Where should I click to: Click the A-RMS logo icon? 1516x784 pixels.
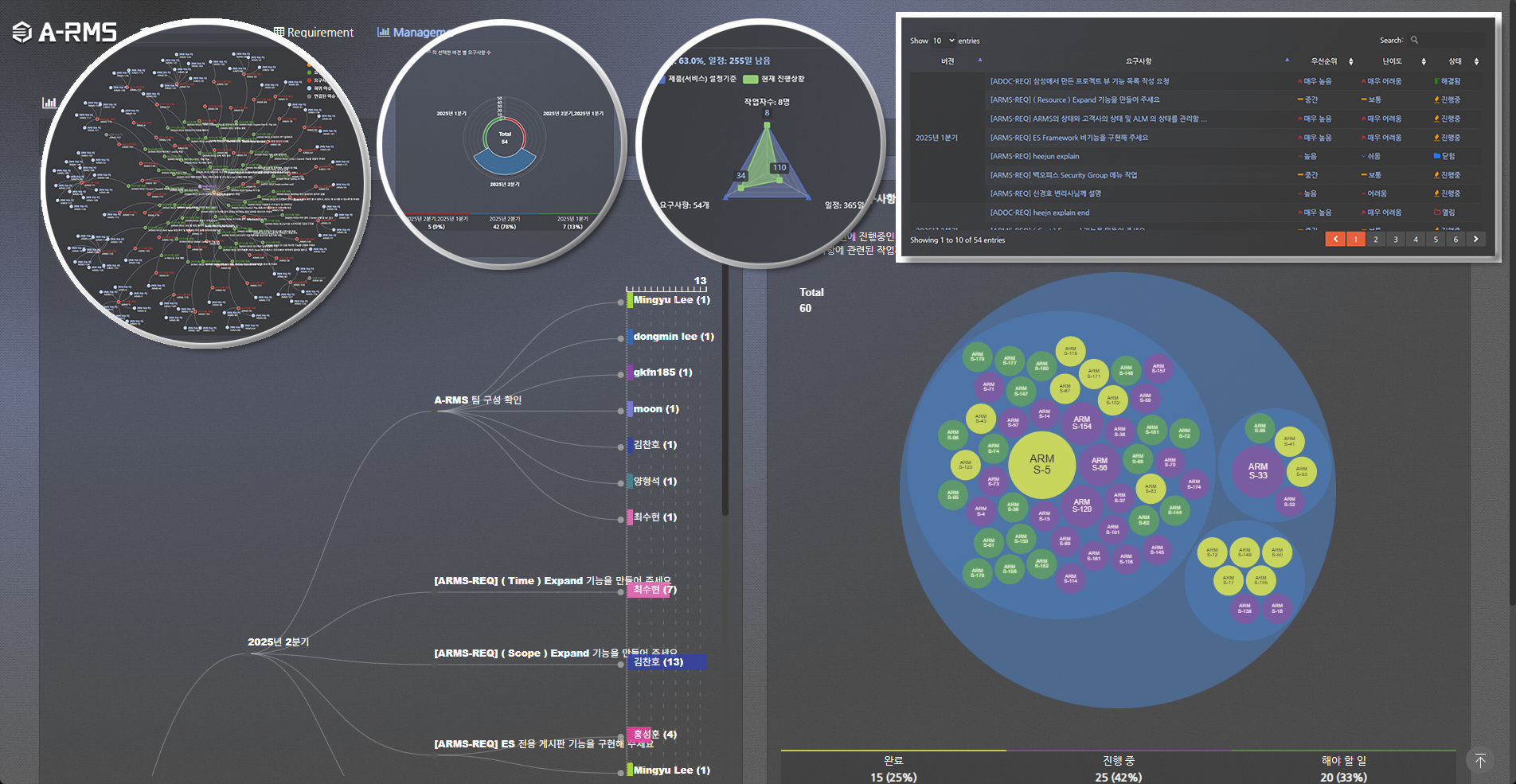pos(22,32)
